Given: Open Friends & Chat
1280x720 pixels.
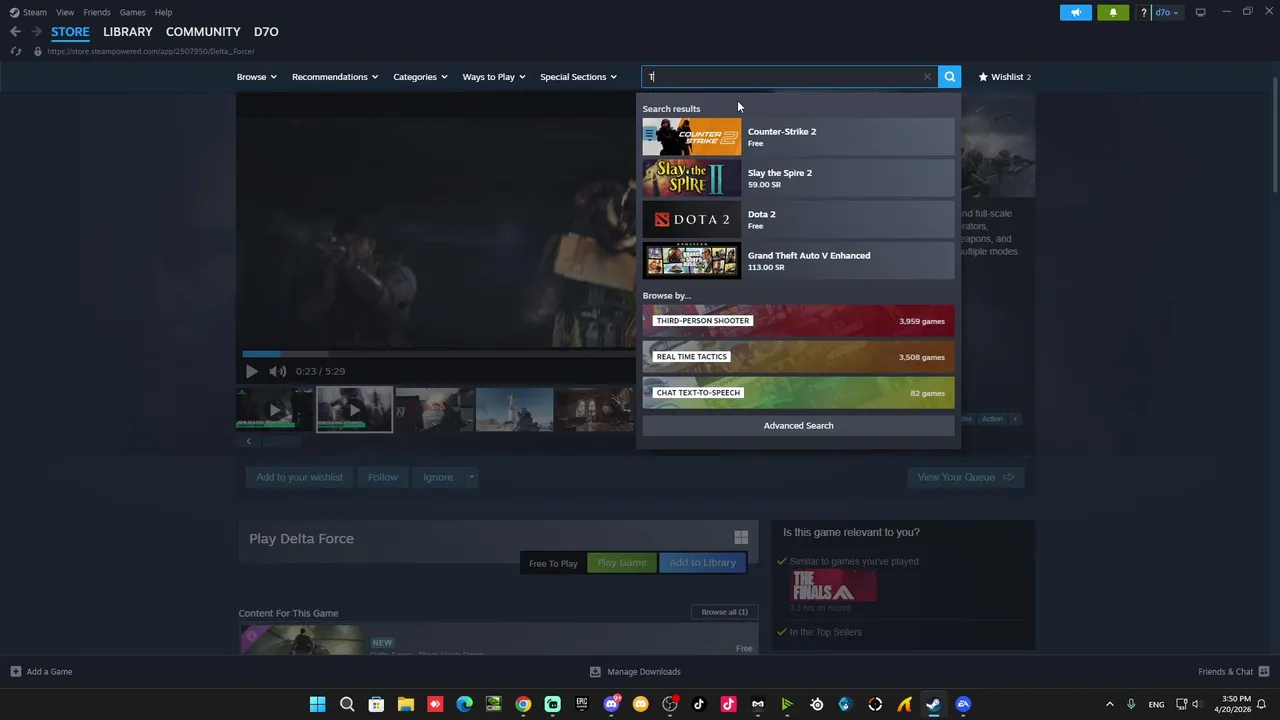Looking at the screenshot, I should pos(1234,672).
